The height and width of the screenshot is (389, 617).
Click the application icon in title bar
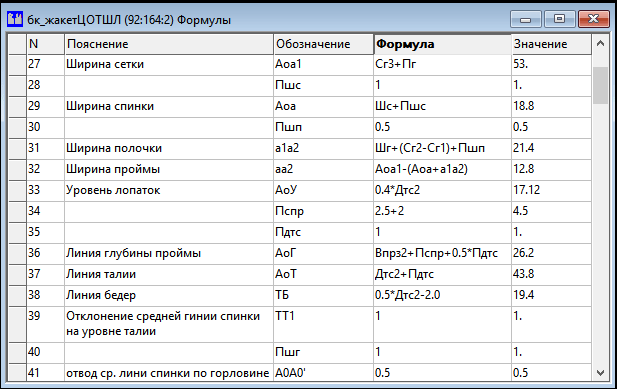pyautogui.click(x=15, y=18)
